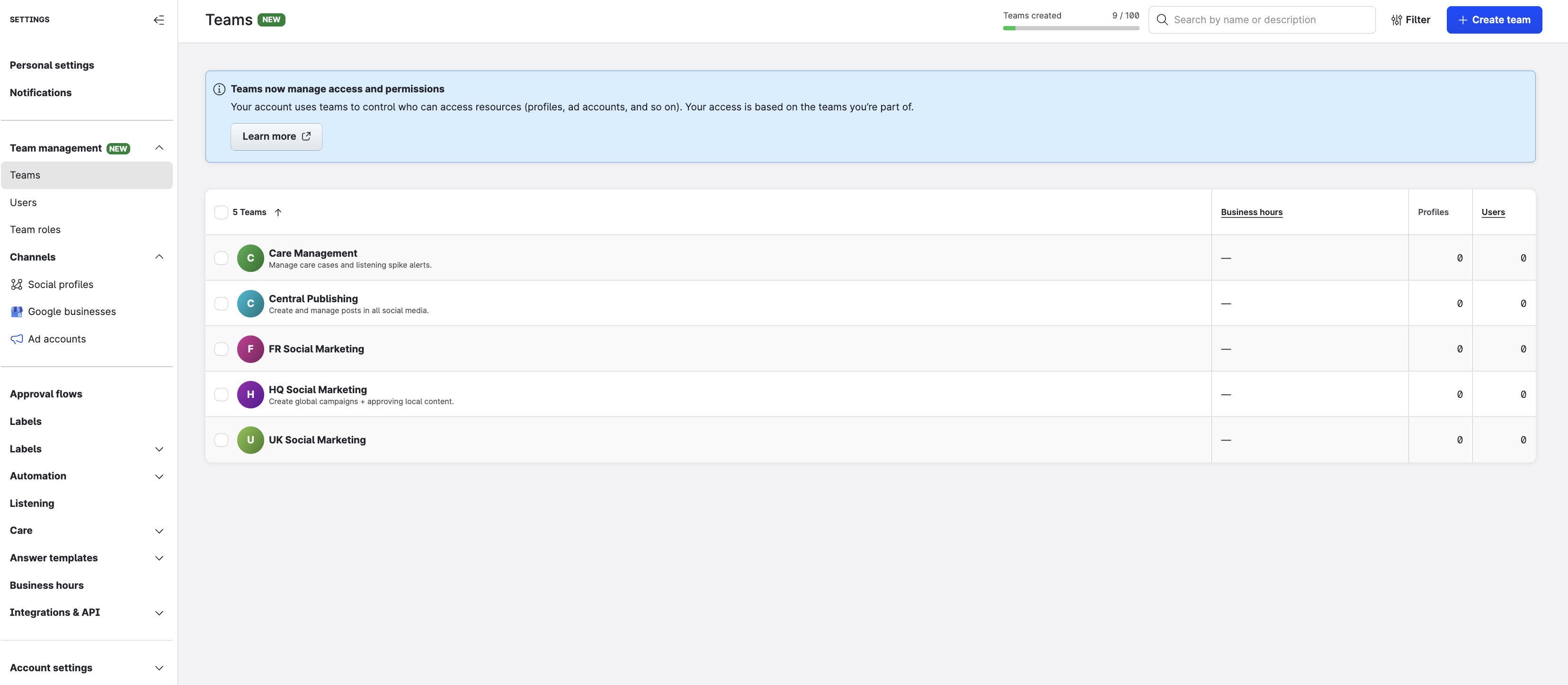Click the Central Publishing teal avatar
Image resolution: width=1568 pixels, height=685 pixels.
250,303
